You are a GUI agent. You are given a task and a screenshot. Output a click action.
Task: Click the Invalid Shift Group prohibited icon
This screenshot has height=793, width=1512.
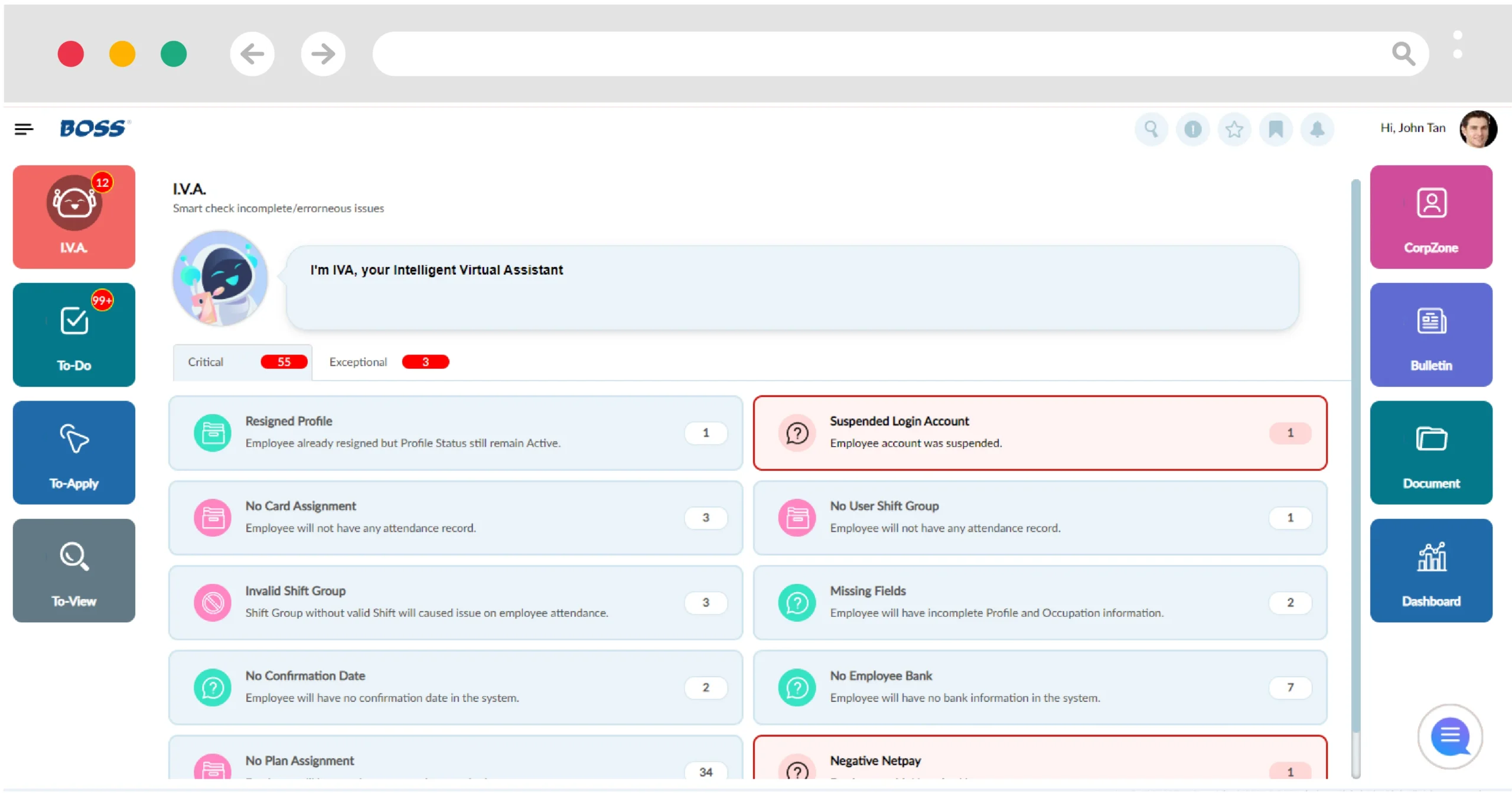(x=213, y=603)
